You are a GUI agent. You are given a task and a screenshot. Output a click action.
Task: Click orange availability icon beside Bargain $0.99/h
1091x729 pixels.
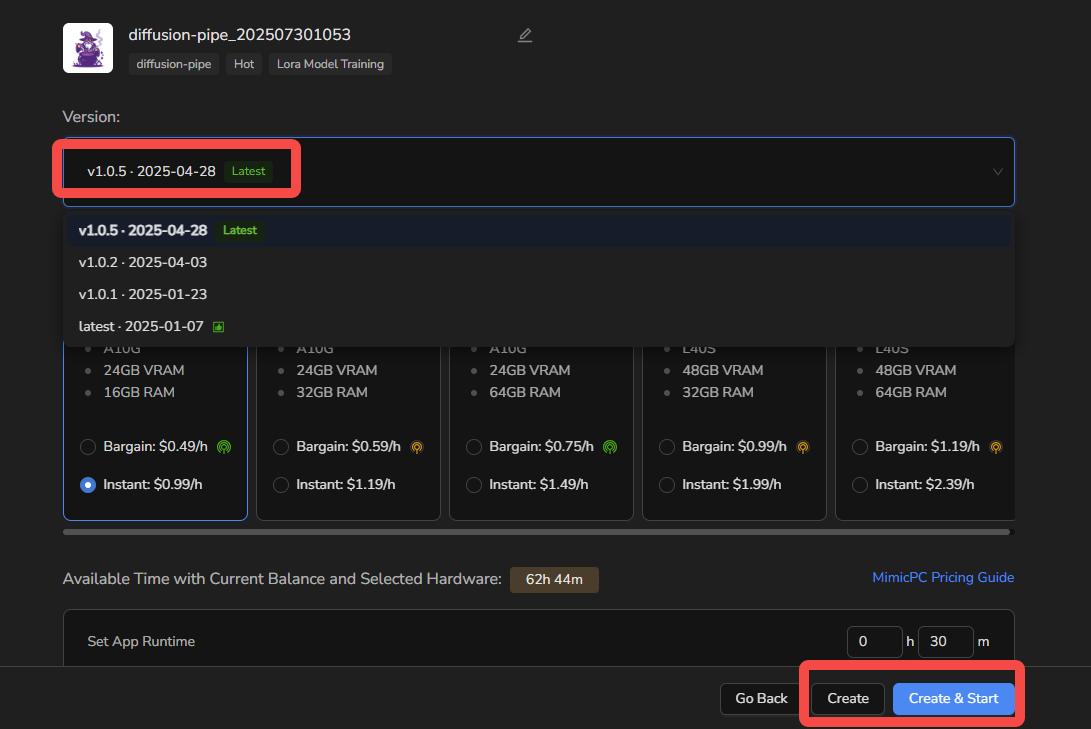click(803, 447)
